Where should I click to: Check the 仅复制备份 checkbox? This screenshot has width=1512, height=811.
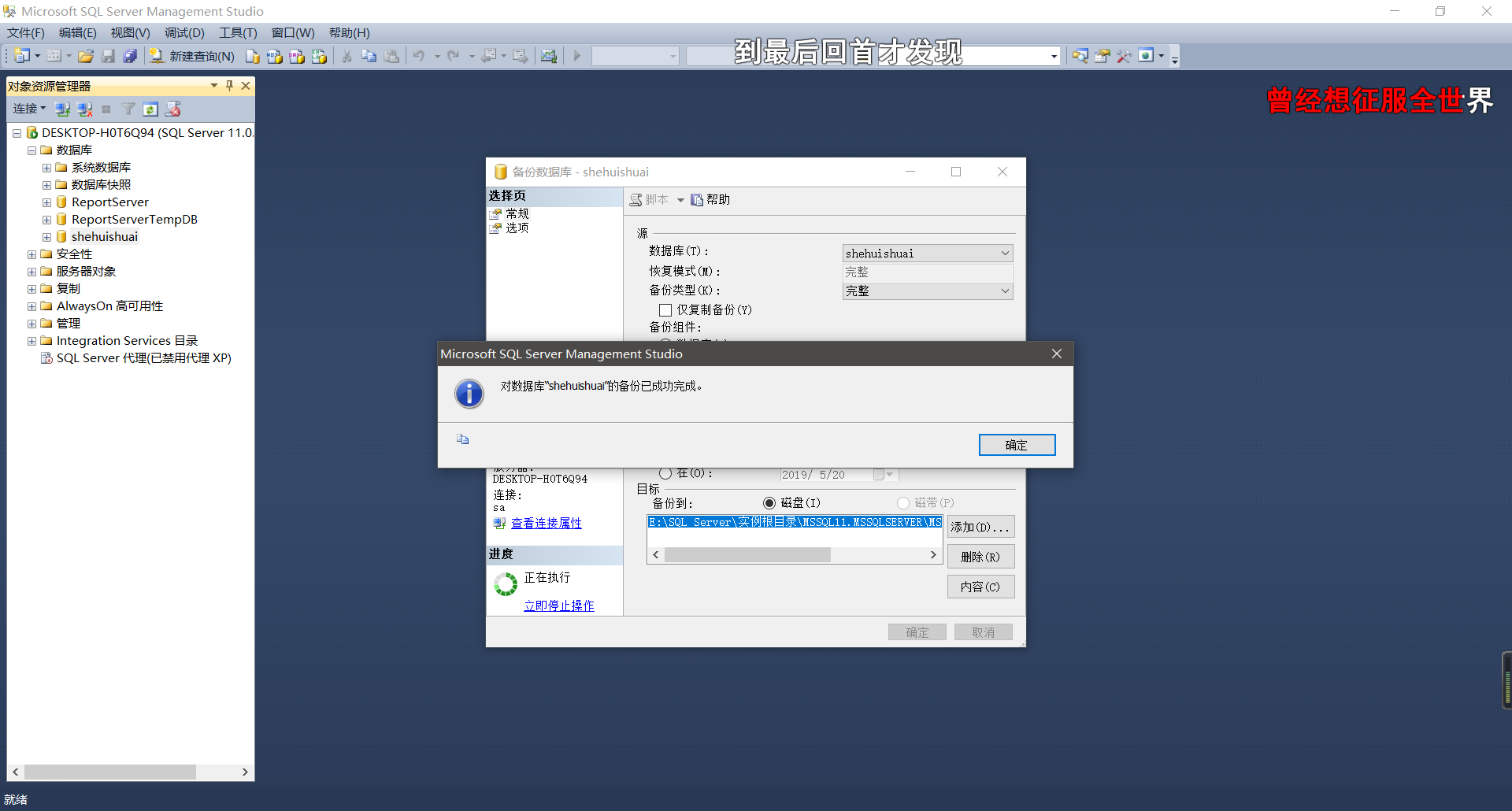[x=665, y=309]
